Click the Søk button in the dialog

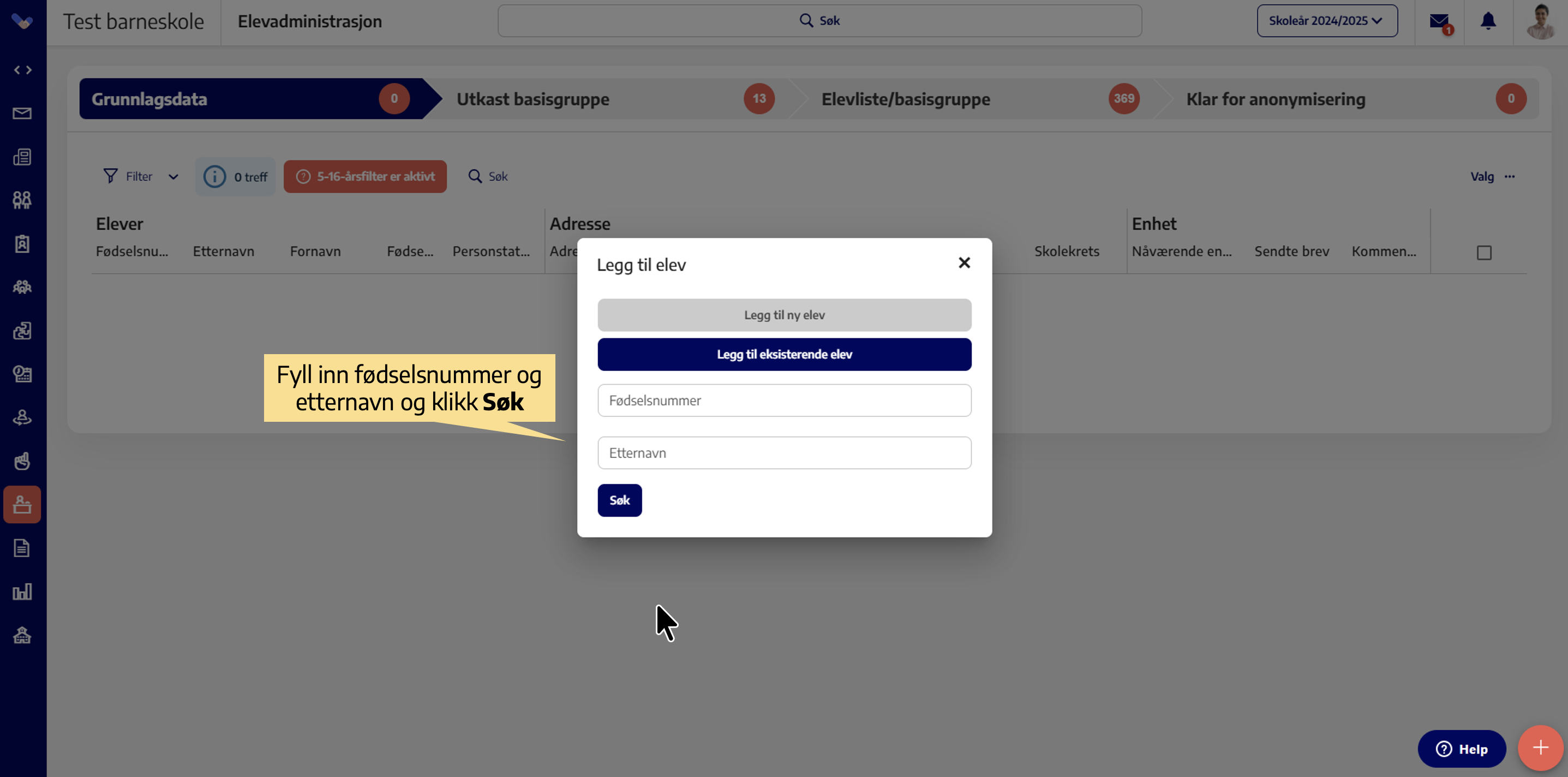(x=620, y=500)
